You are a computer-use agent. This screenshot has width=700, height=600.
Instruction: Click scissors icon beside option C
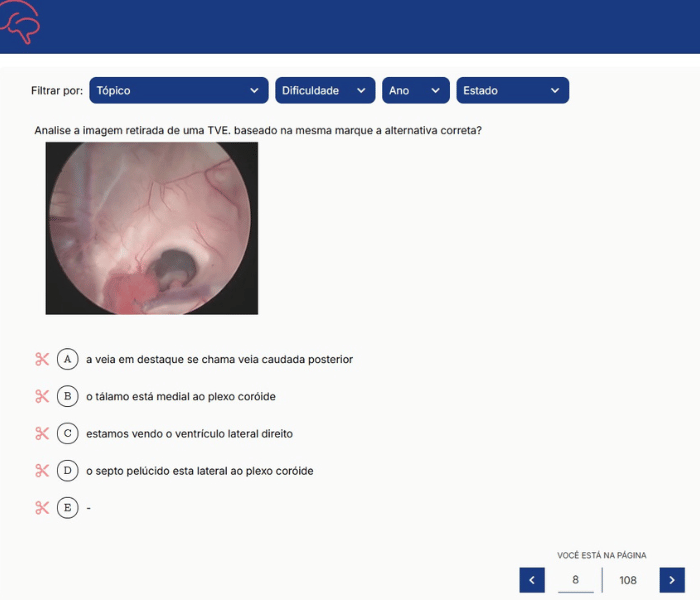[42, 433]
